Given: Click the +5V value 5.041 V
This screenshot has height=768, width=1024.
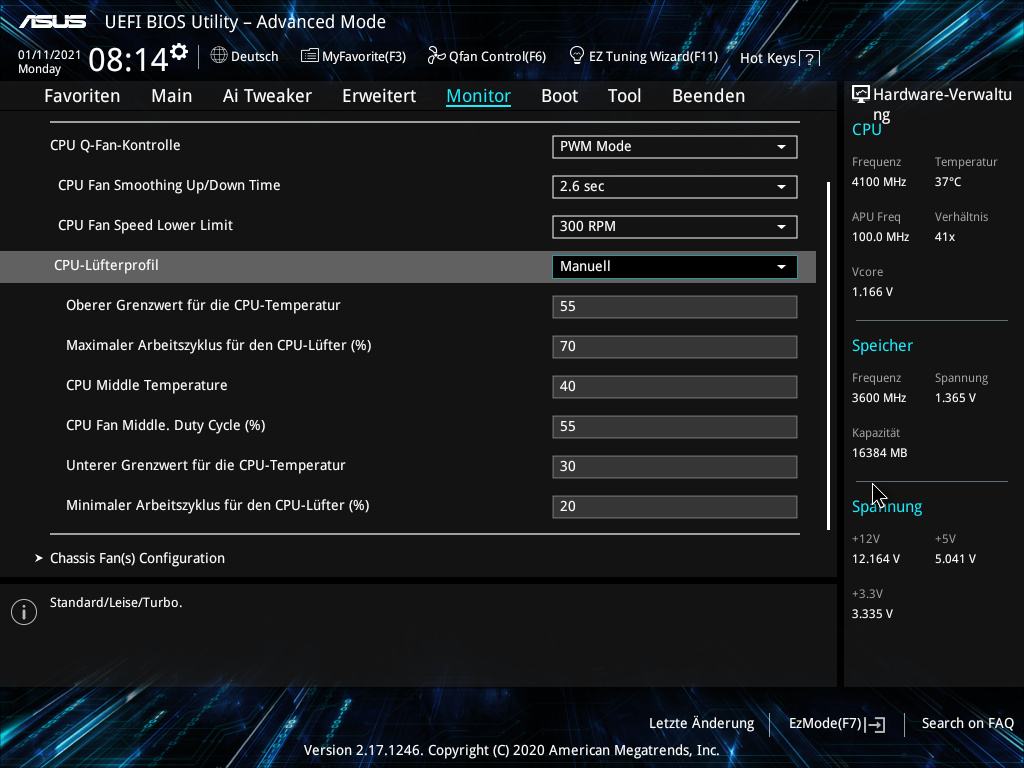Looking at the screenshot, I should (955, 559).
